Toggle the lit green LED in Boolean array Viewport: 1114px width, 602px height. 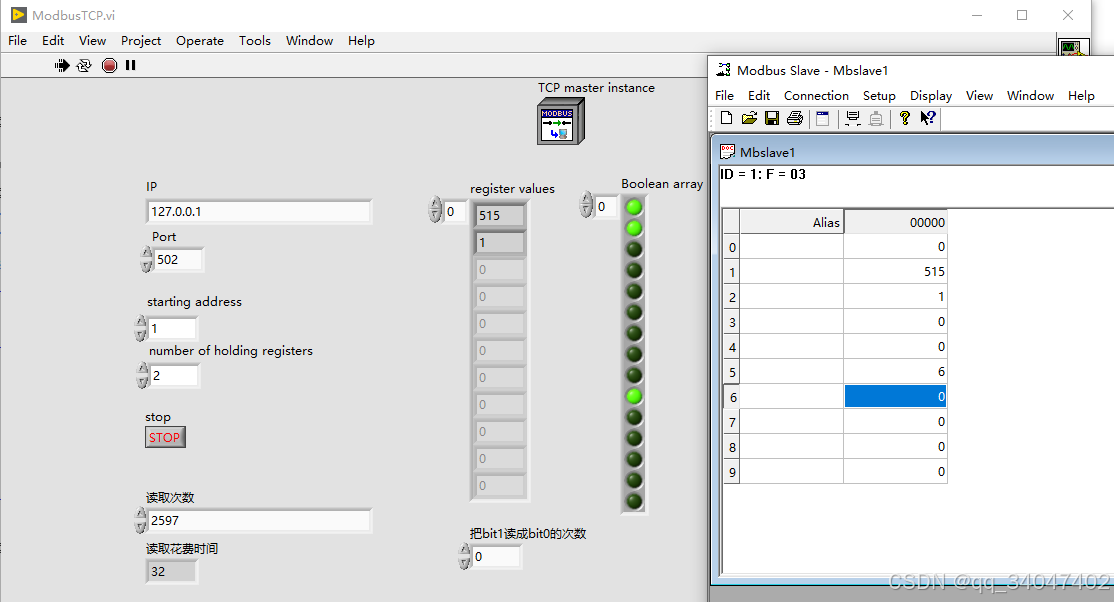coord(634,396)
